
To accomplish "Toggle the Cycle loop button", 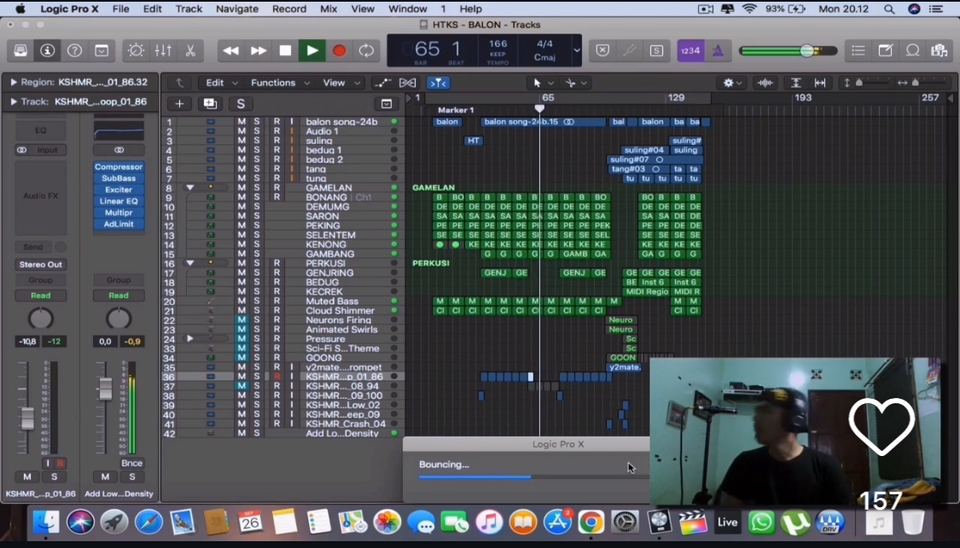I will click(x=366, y=50).
